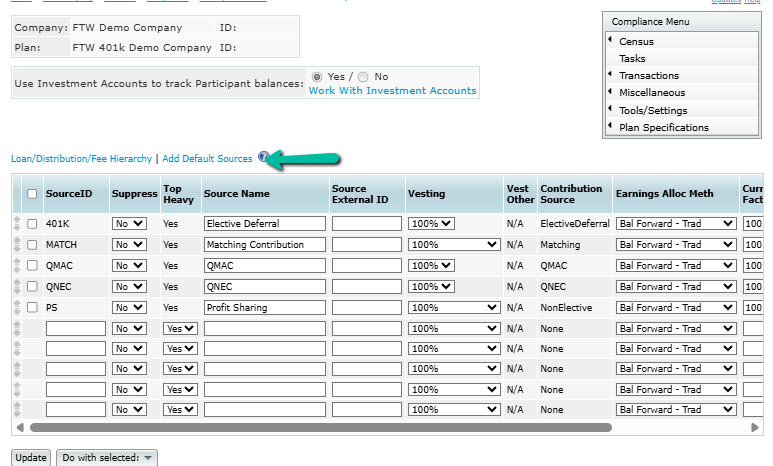Click the Source External ID field for MATCH
Image resolution: width=773 pixels, height=466 pixels.
(x=367, y=245)
